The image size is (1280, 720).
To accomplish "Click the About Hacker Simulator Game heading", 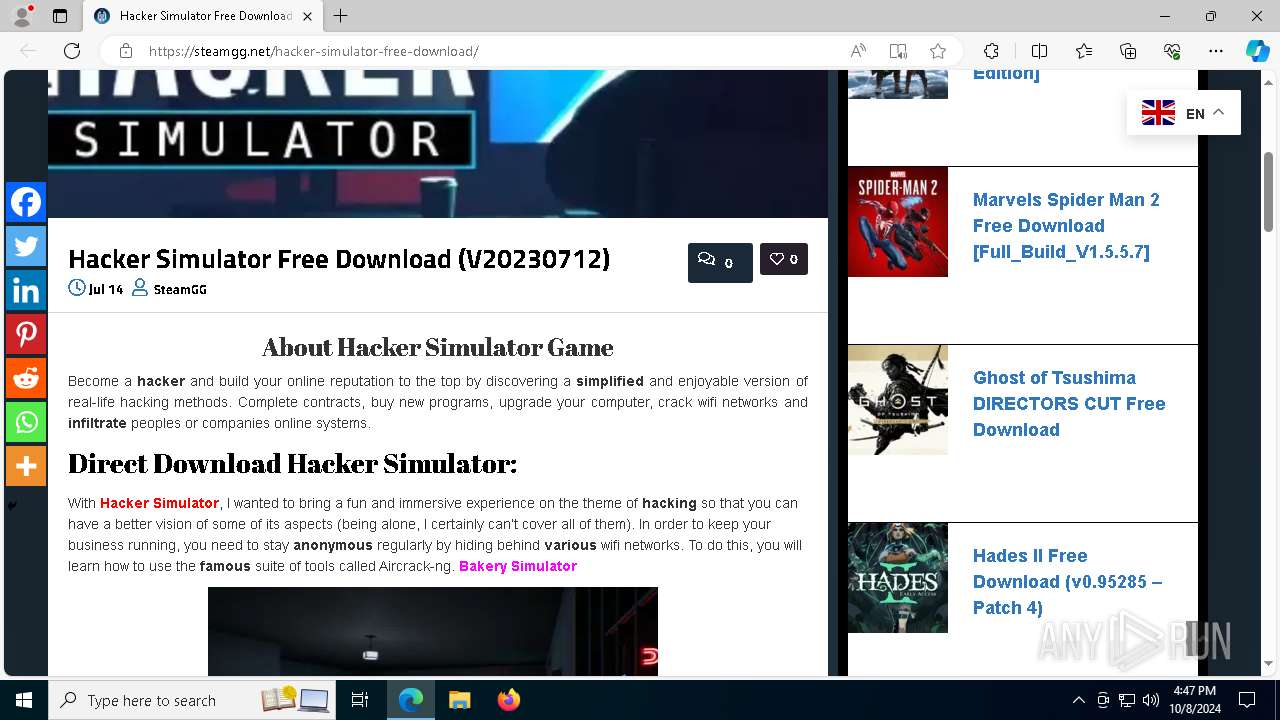I will pyautogui.click(x=438, y=347).
